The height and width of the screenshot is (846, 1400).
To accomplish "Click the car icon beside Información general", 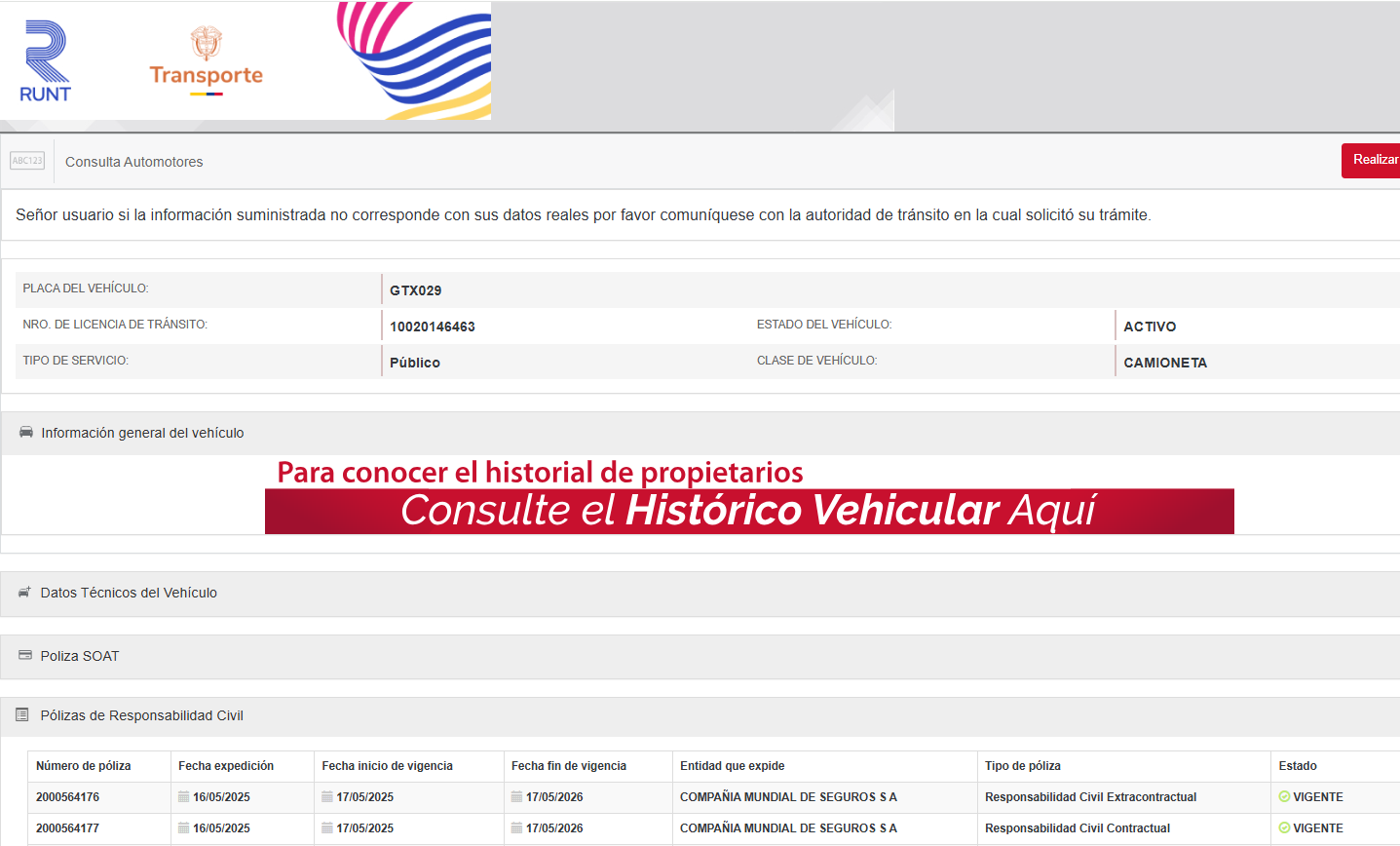I will point(26,432).
